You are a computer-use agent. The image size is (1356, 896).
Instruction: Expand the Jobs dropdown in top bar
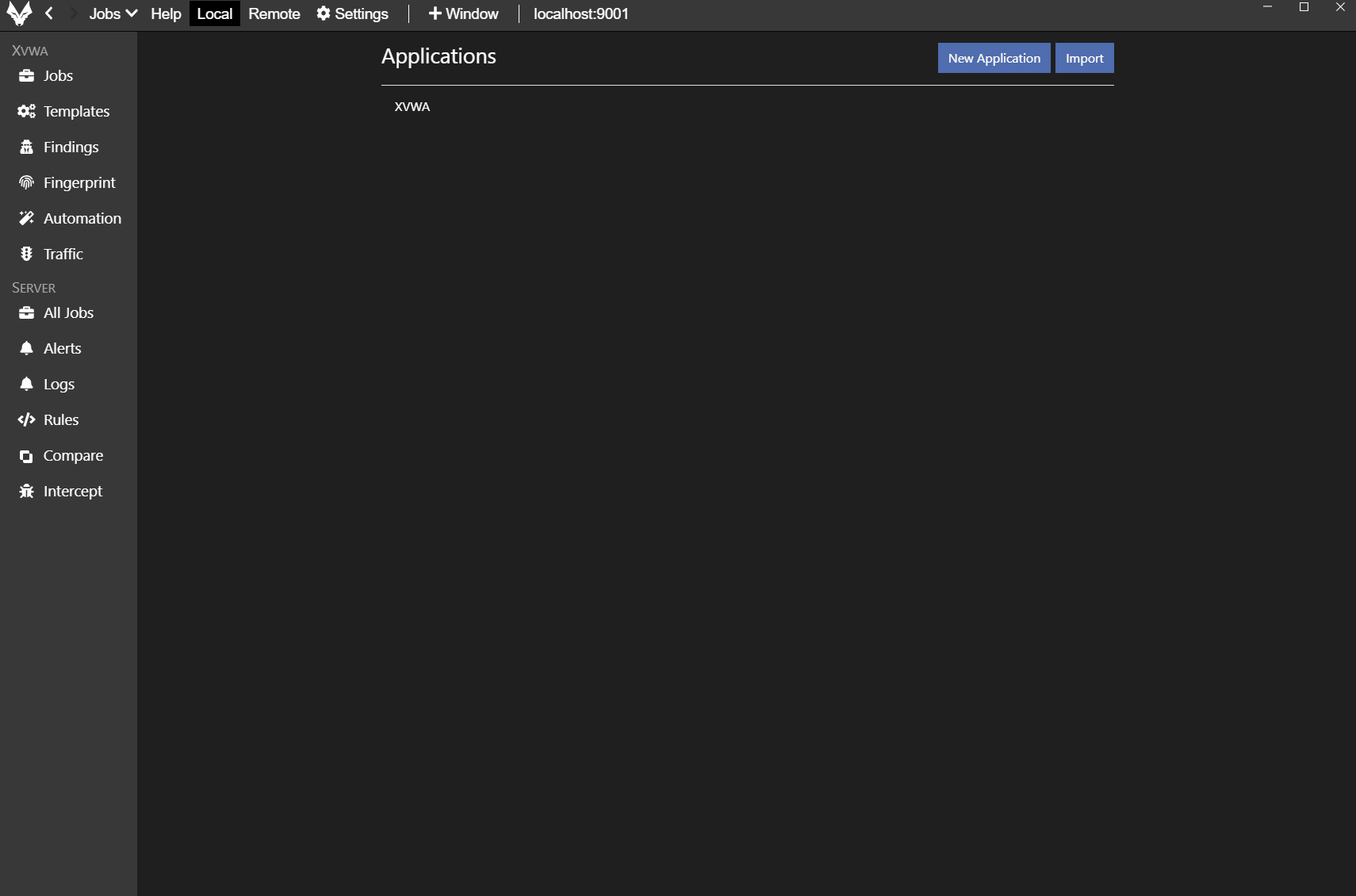[x=113, y=13]
